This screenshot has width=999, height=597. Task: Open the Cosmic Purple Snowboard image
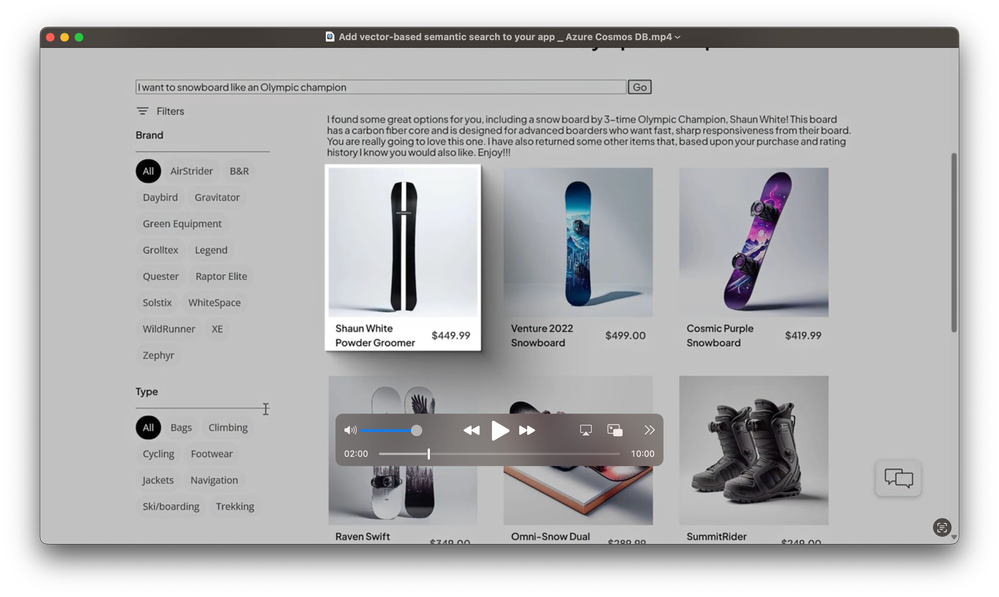tap(754, 242)
